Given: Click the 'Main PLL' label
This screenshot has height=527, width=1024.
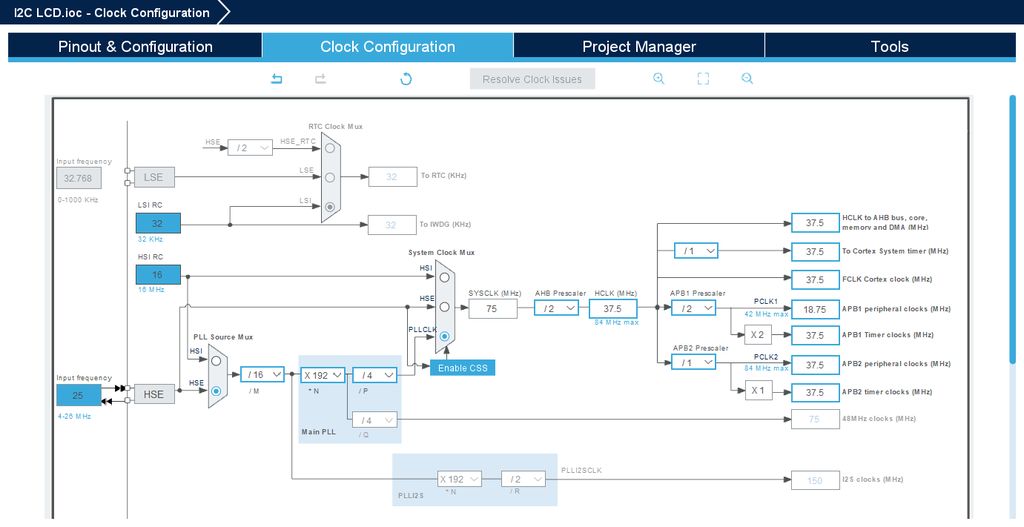Looking at the screenshot, I should [x=318, y=432].
